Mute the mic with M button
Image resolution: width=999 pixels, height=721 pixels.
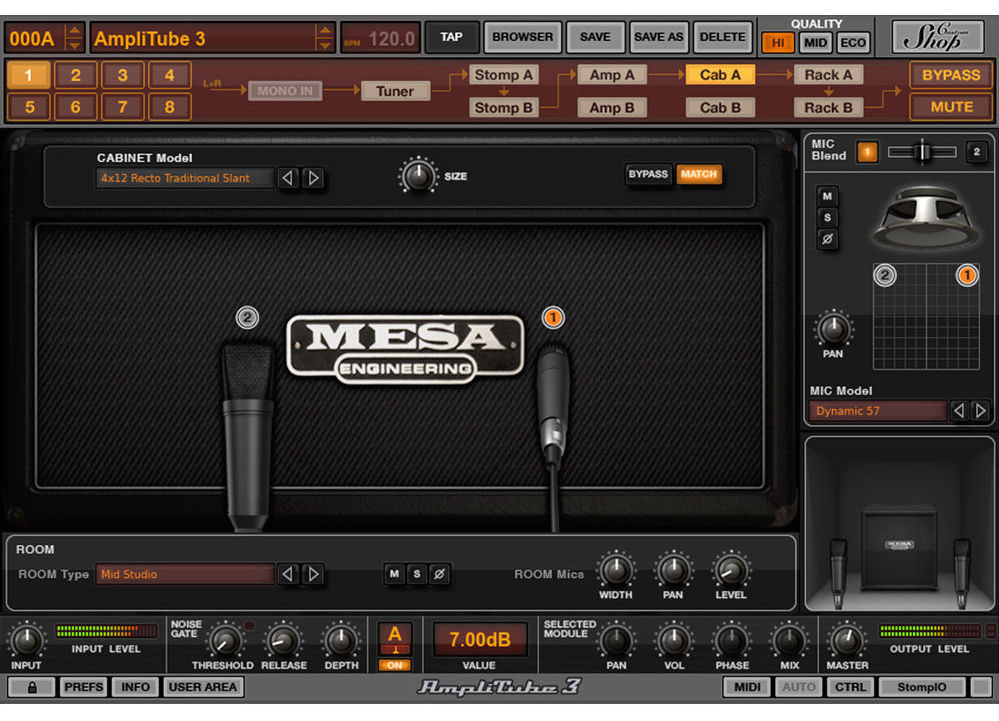coord(827,196)
